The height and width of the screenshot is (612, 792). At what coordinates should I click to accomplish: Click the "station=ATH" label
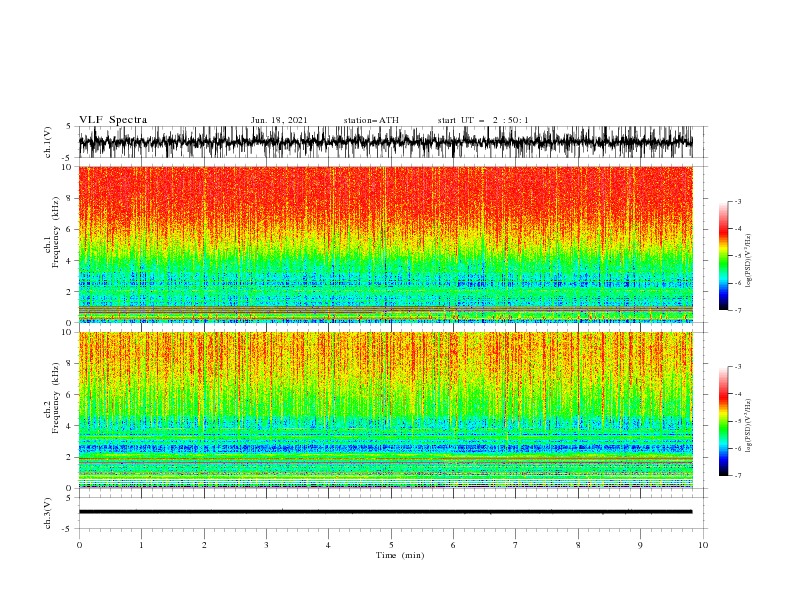[x=371, y=120]
